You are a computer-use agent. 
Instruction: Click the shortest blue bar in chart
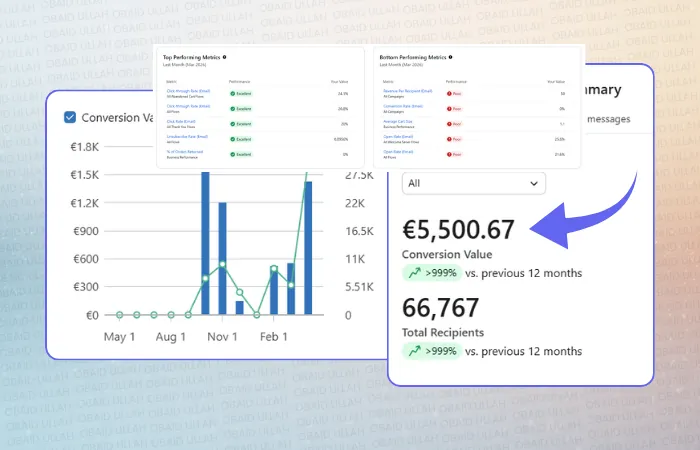pyautogui.click(x=240, y=308)
